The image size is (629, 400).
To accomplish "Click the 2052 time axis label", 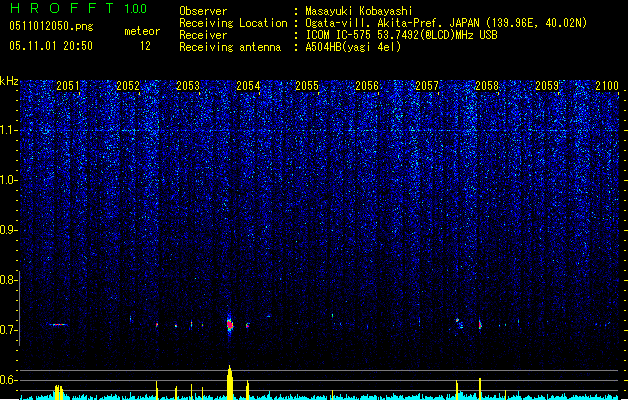I will 128,85.
